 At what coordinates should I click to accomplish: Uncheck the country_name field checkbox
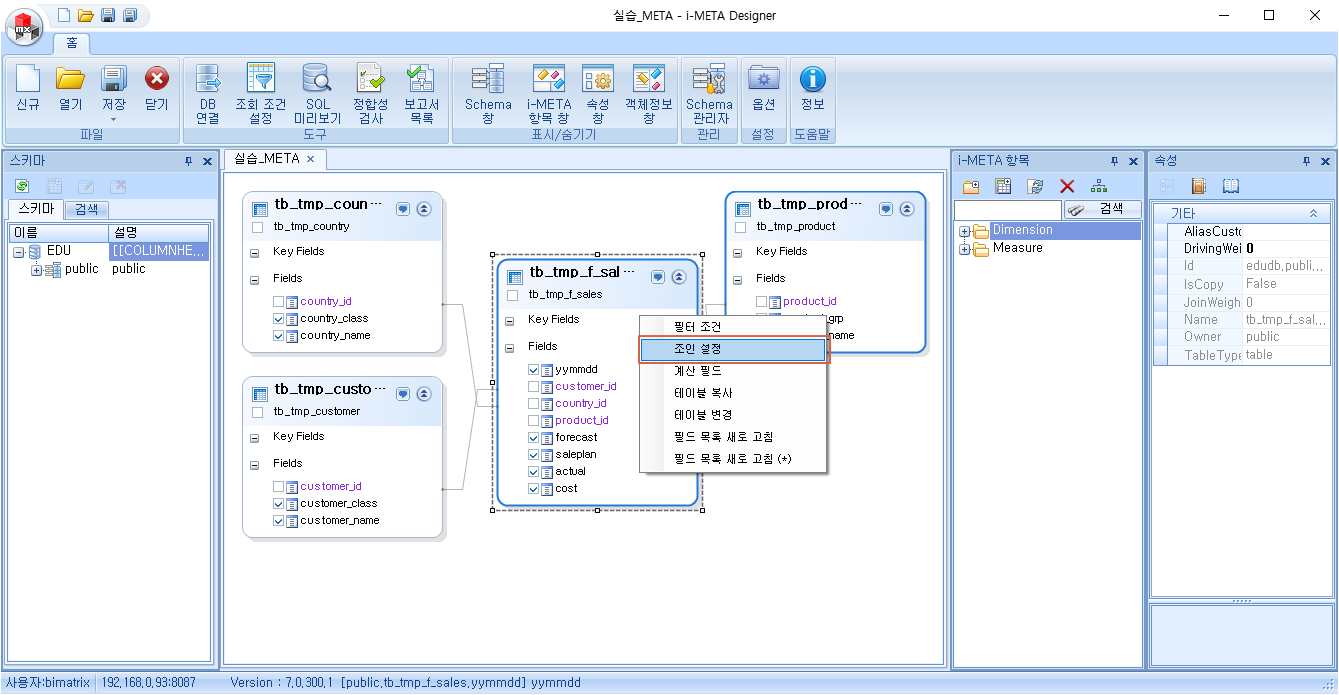click(279, 335)
